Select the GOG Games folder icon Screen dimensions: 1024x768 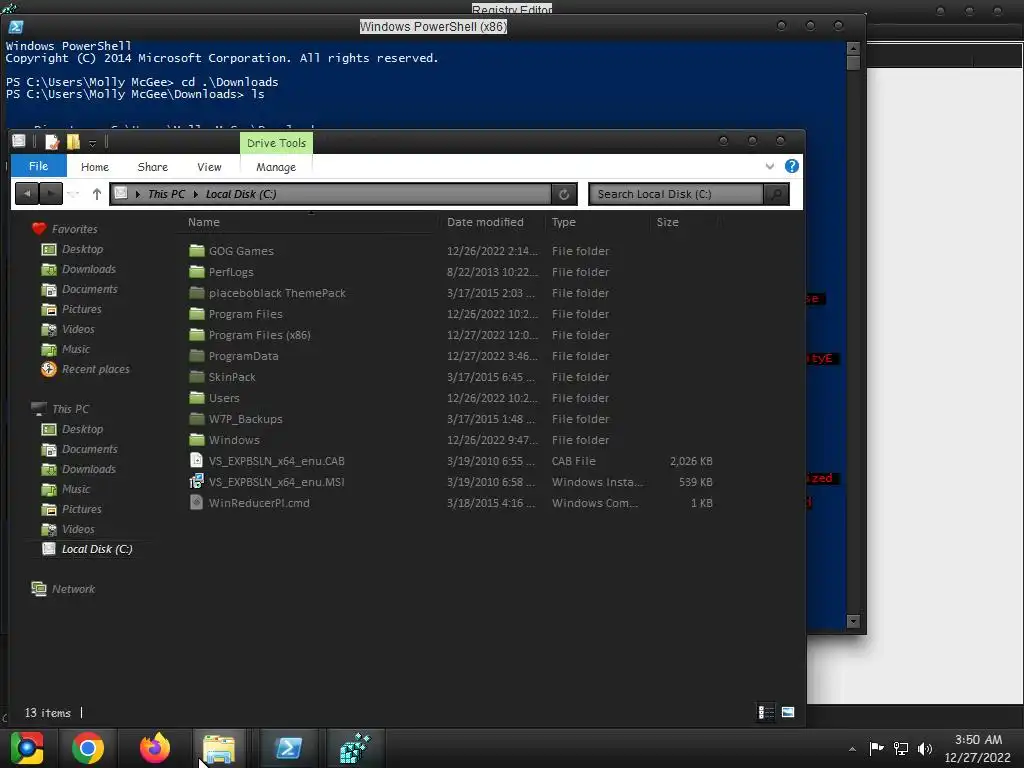pos(197,251)
